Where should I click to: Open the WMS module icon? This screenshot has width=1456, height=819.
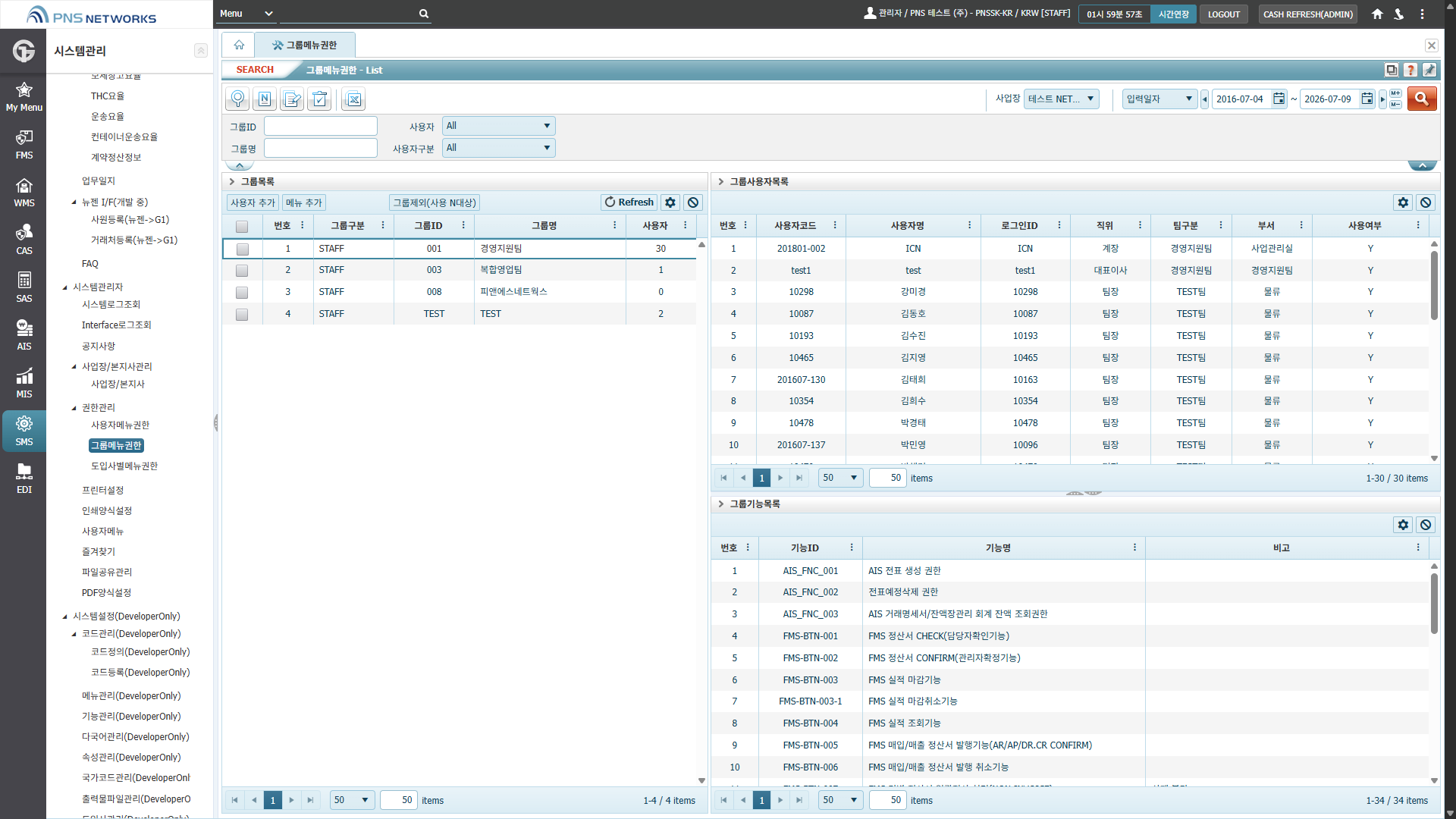[x=24, y=193]
